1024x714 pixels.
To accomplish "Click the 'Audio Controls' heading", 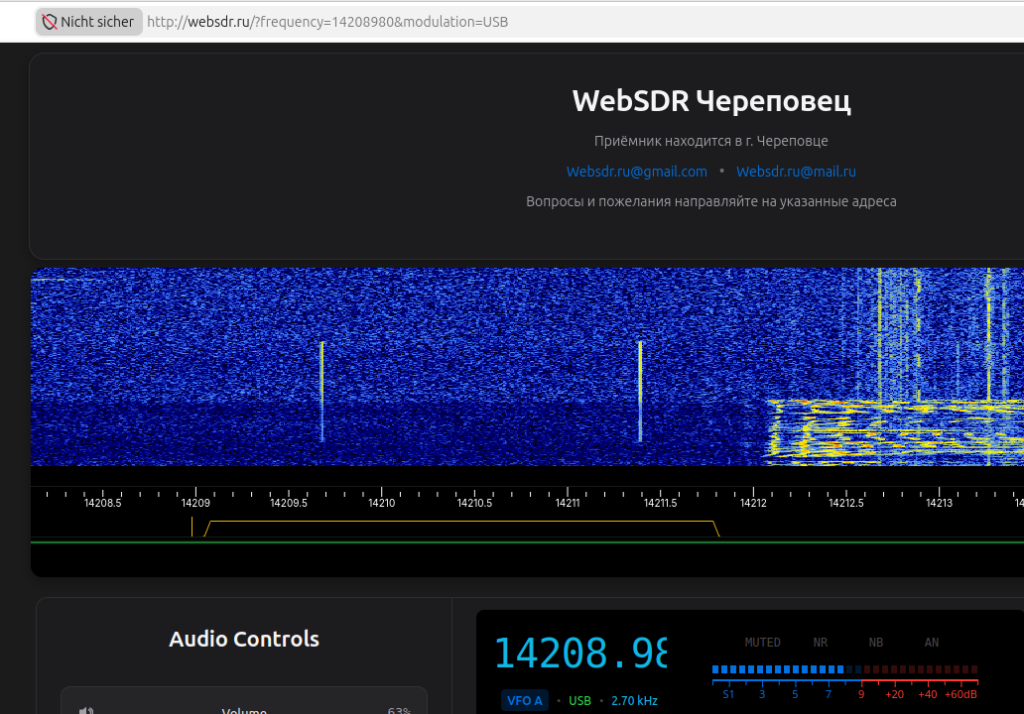I will coord(244,638).
